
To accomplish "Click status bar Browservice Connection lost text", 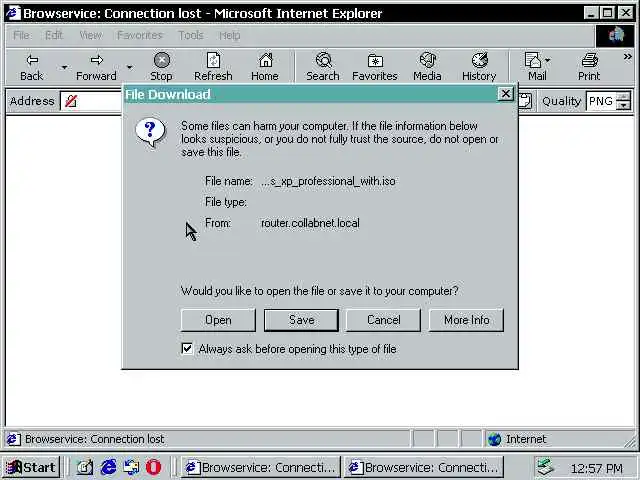I will pos(94,439).
